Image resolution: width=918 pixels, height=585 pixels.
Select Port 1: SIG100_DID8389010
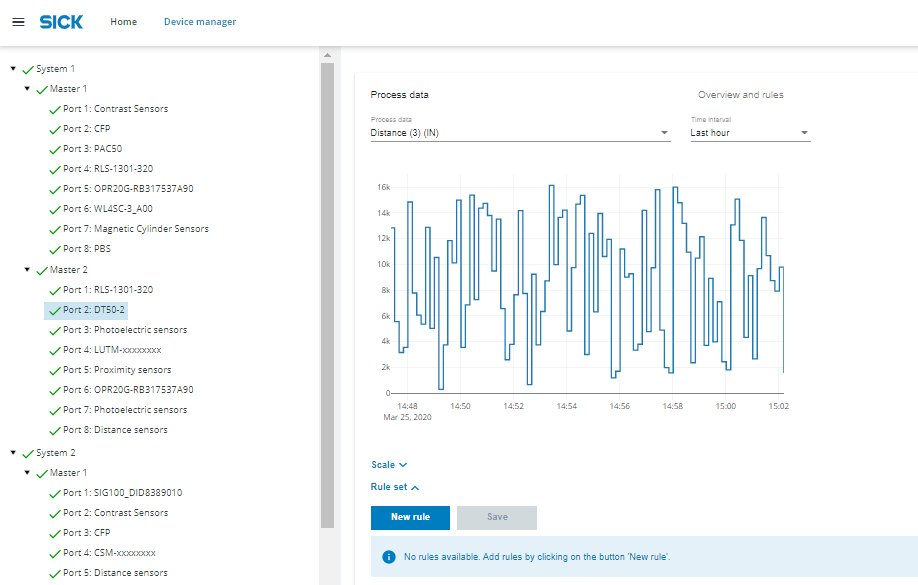pyautogui.click(x=122, y=493)
